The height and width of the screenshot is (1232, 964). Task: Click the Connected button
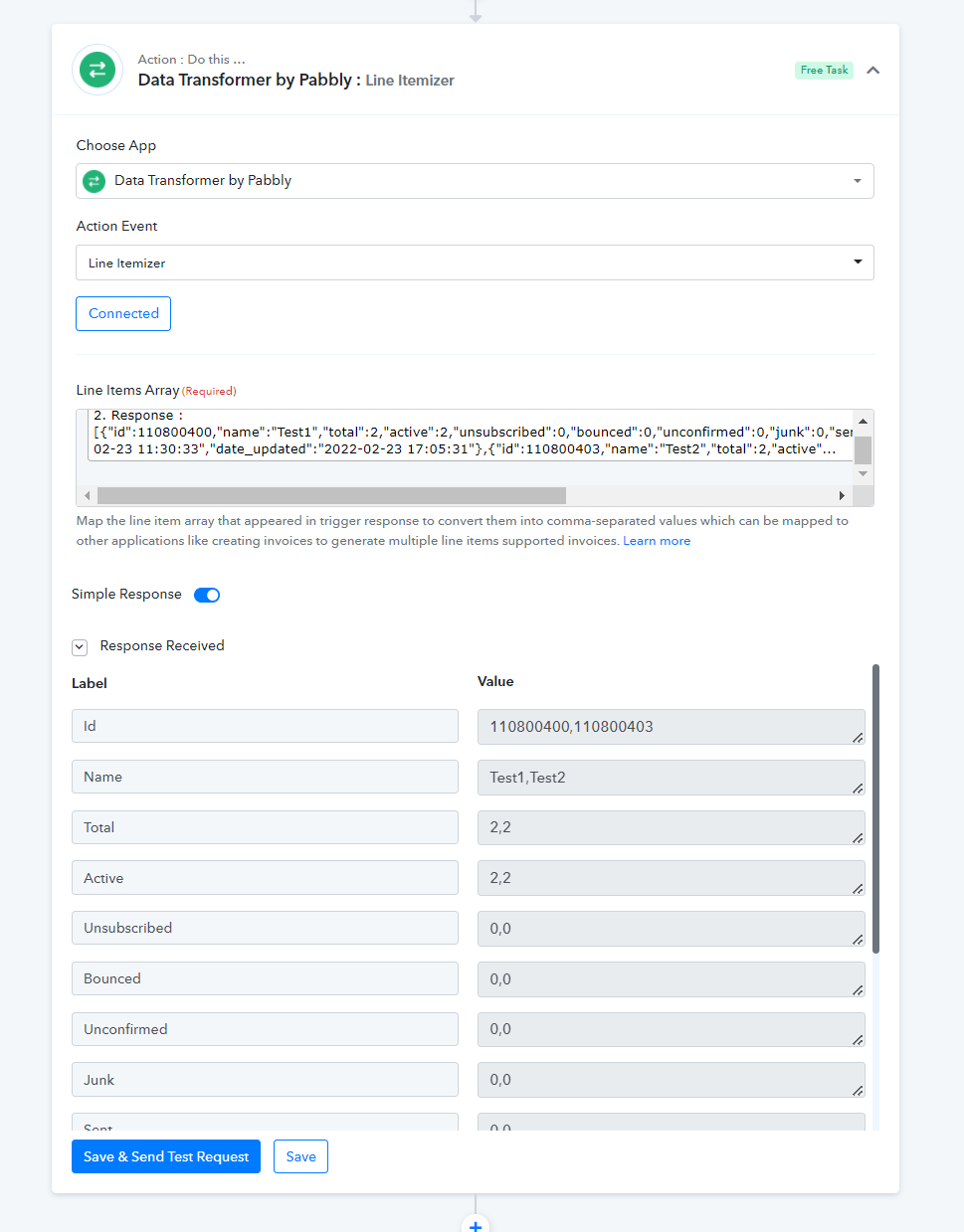[x=123, y=313]
